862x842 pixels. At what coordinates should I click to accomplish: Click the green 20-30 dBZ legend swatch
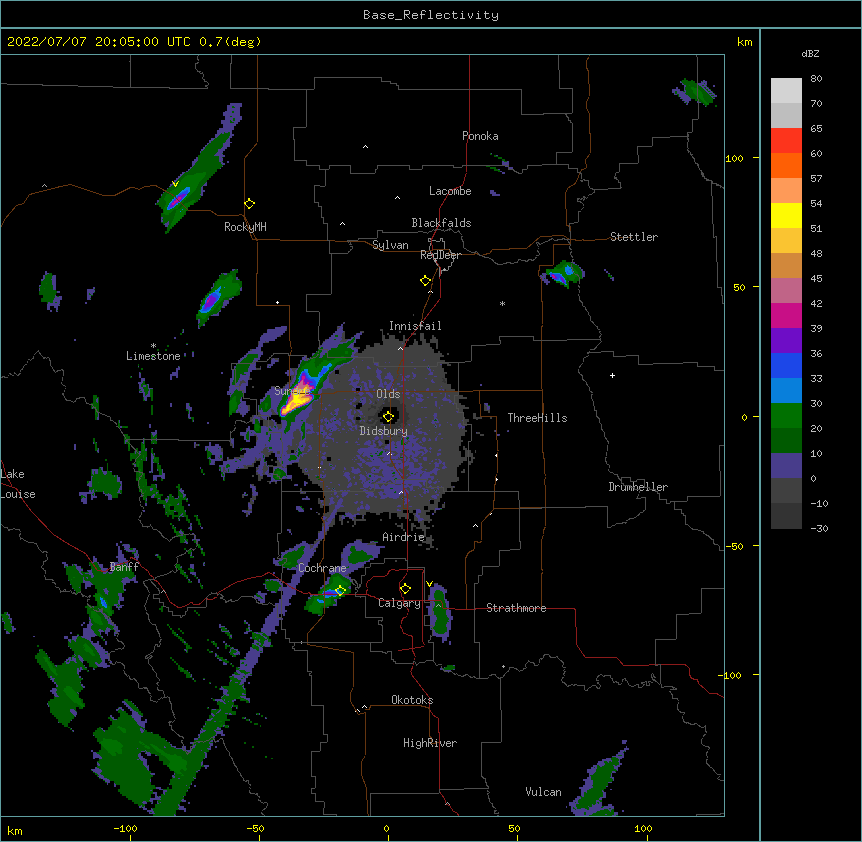tap(786, 416)
